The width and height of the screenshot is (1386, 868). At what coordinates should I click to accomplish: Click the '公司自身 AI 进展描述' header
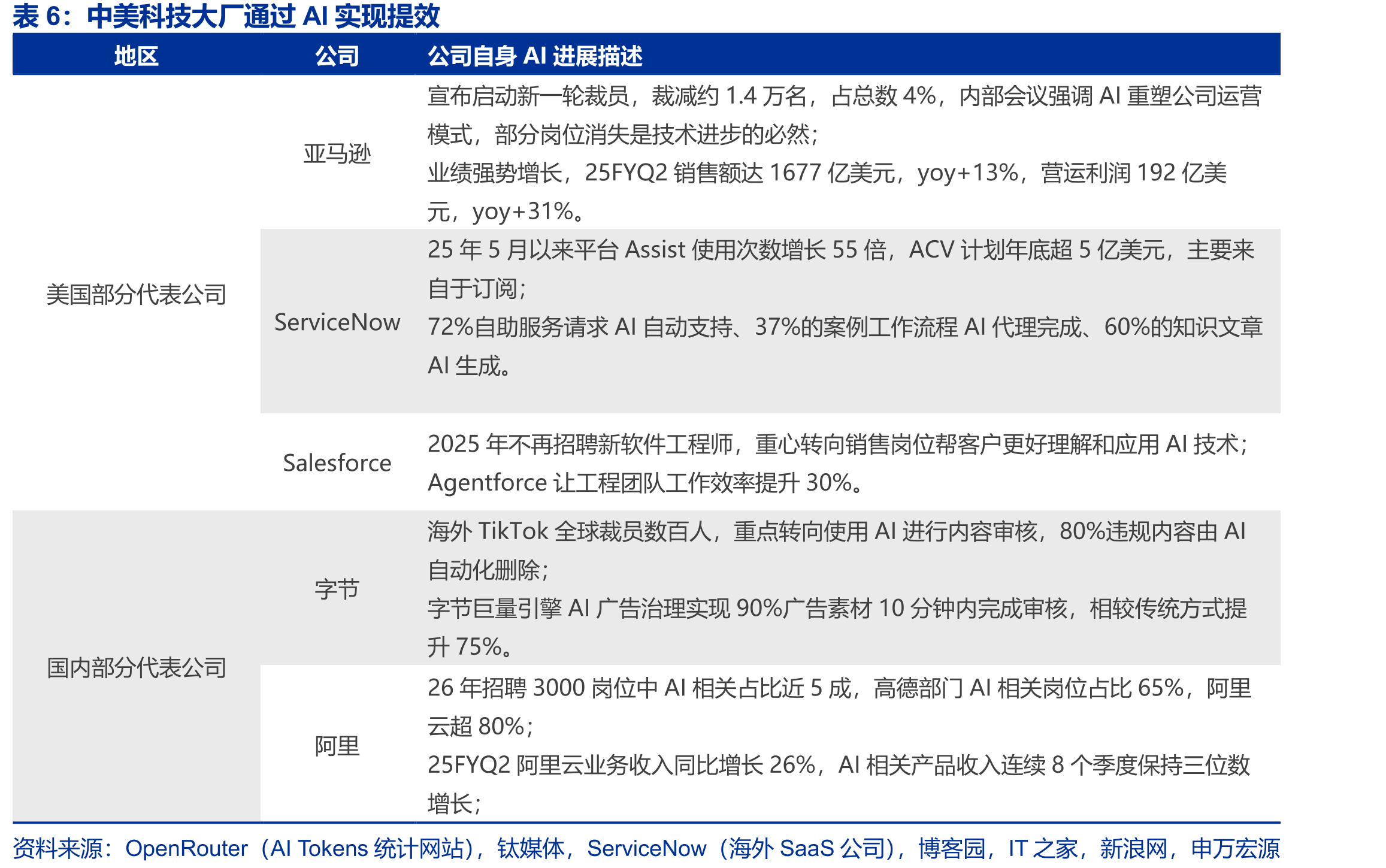point(535,56)
